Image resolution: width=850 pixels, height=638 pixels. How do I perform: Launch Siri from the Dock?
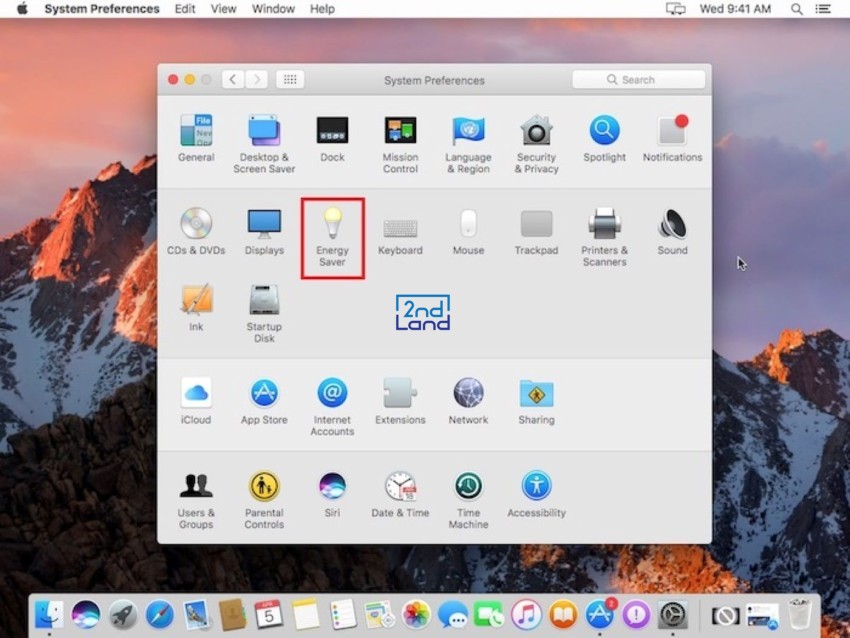tap(86, 615)
